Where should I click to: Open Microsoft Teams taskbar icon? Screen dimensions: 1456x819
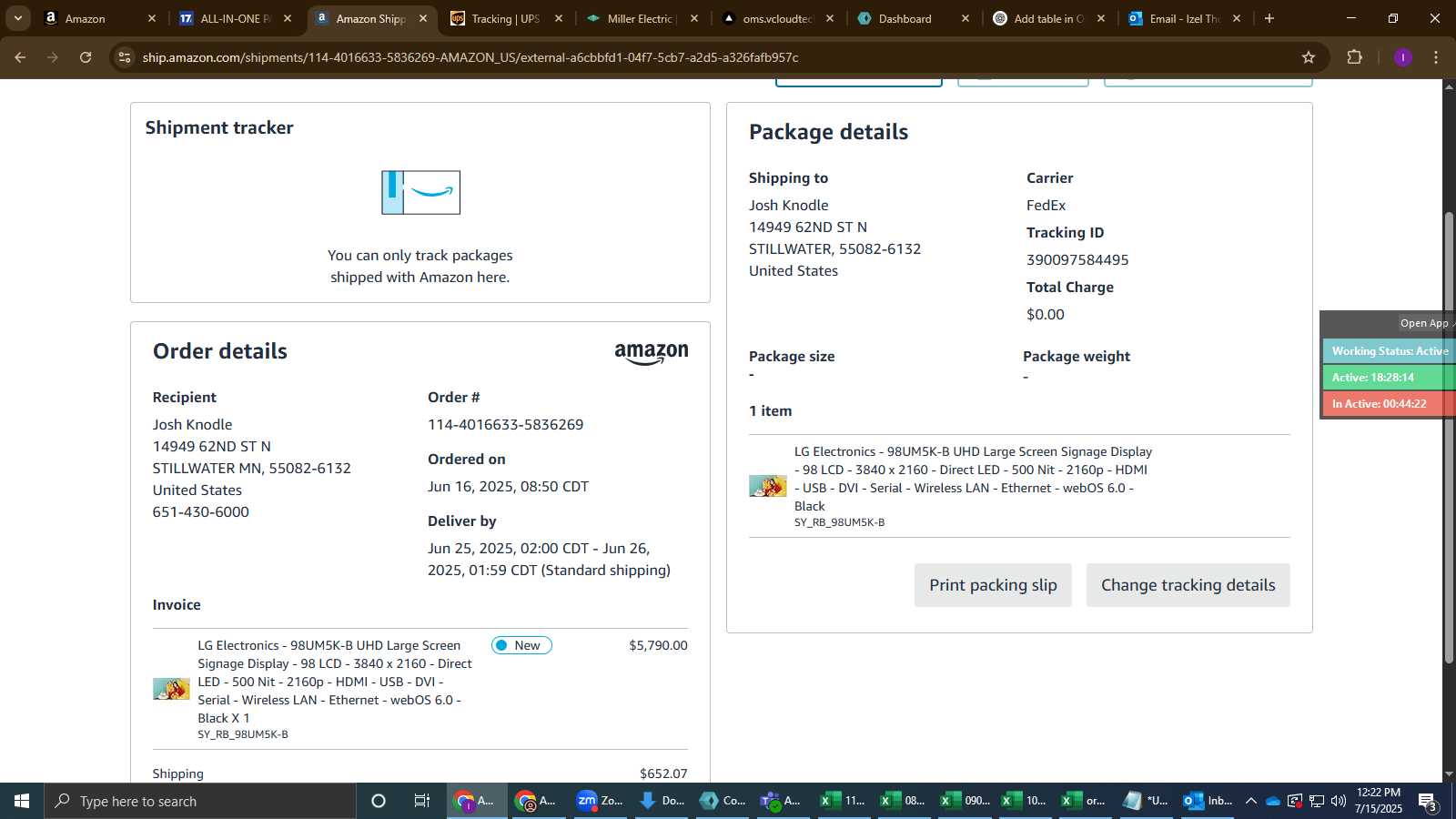(781, 801)
